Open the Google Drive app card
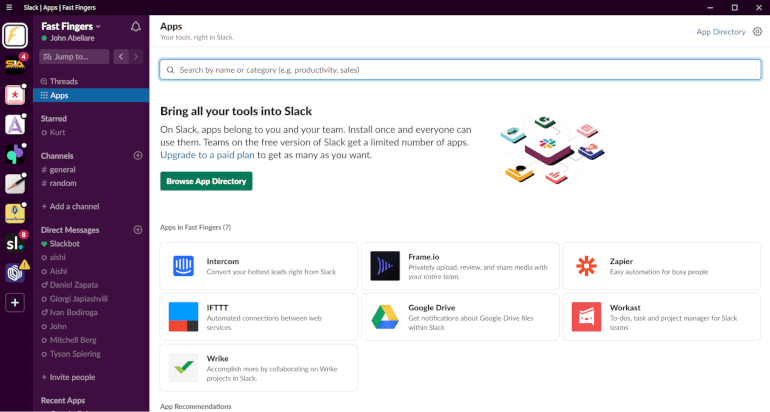 (460, 317)
